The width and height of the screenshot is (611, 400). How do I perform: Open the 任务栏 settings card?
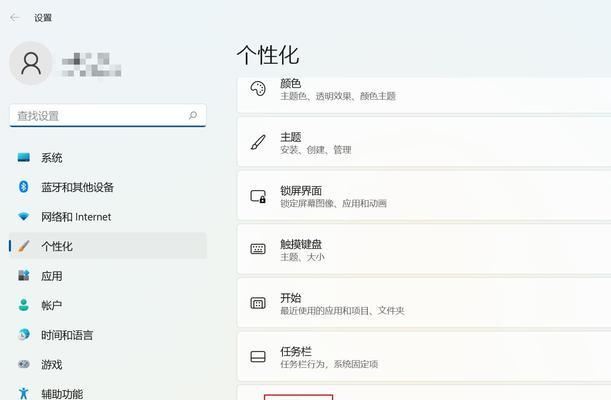coord(424,356)
